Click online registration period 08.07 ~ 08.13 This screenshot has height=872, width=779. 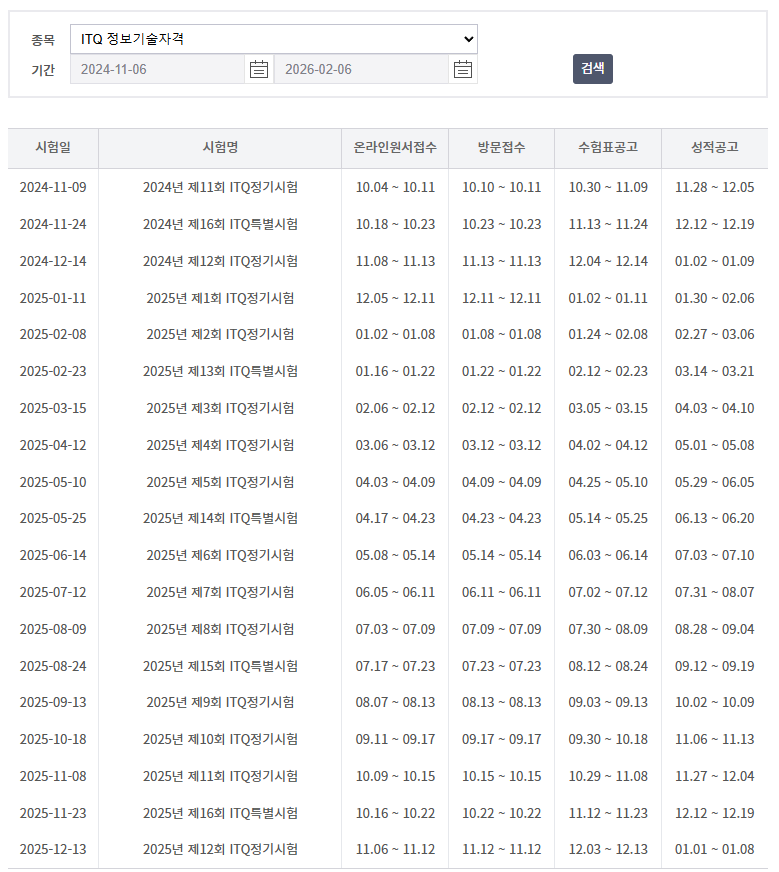click(x=395, y=702)
